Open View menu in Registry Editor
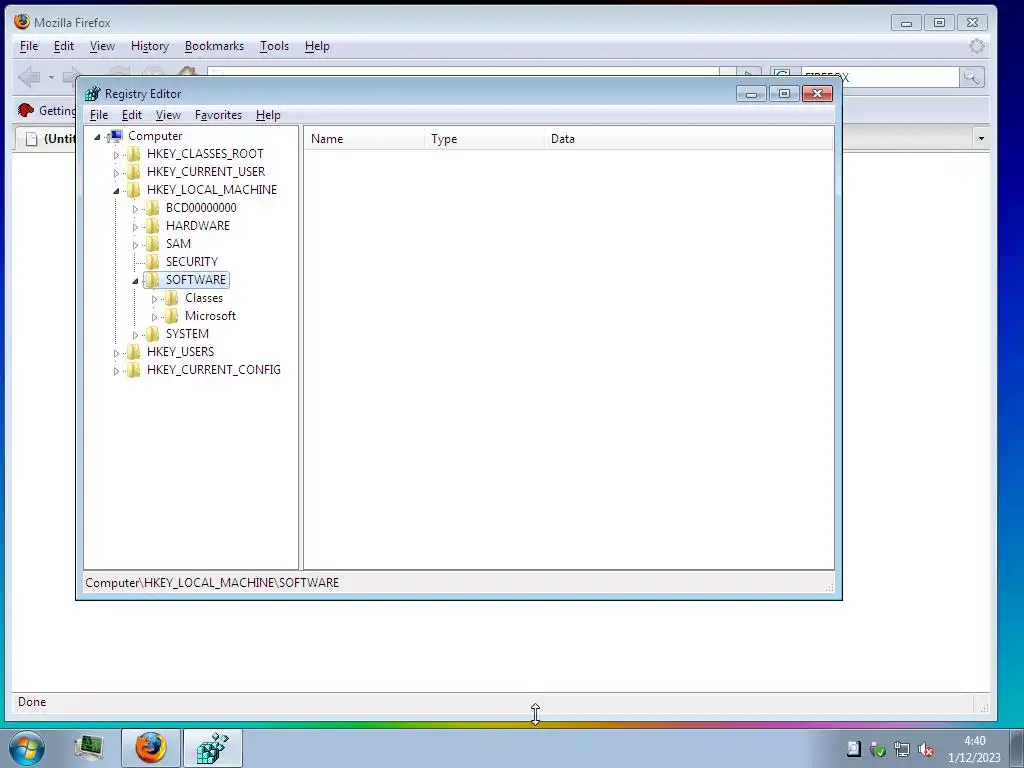The height and width of the screenshot is (768, 1024). (x=168, y=115)
